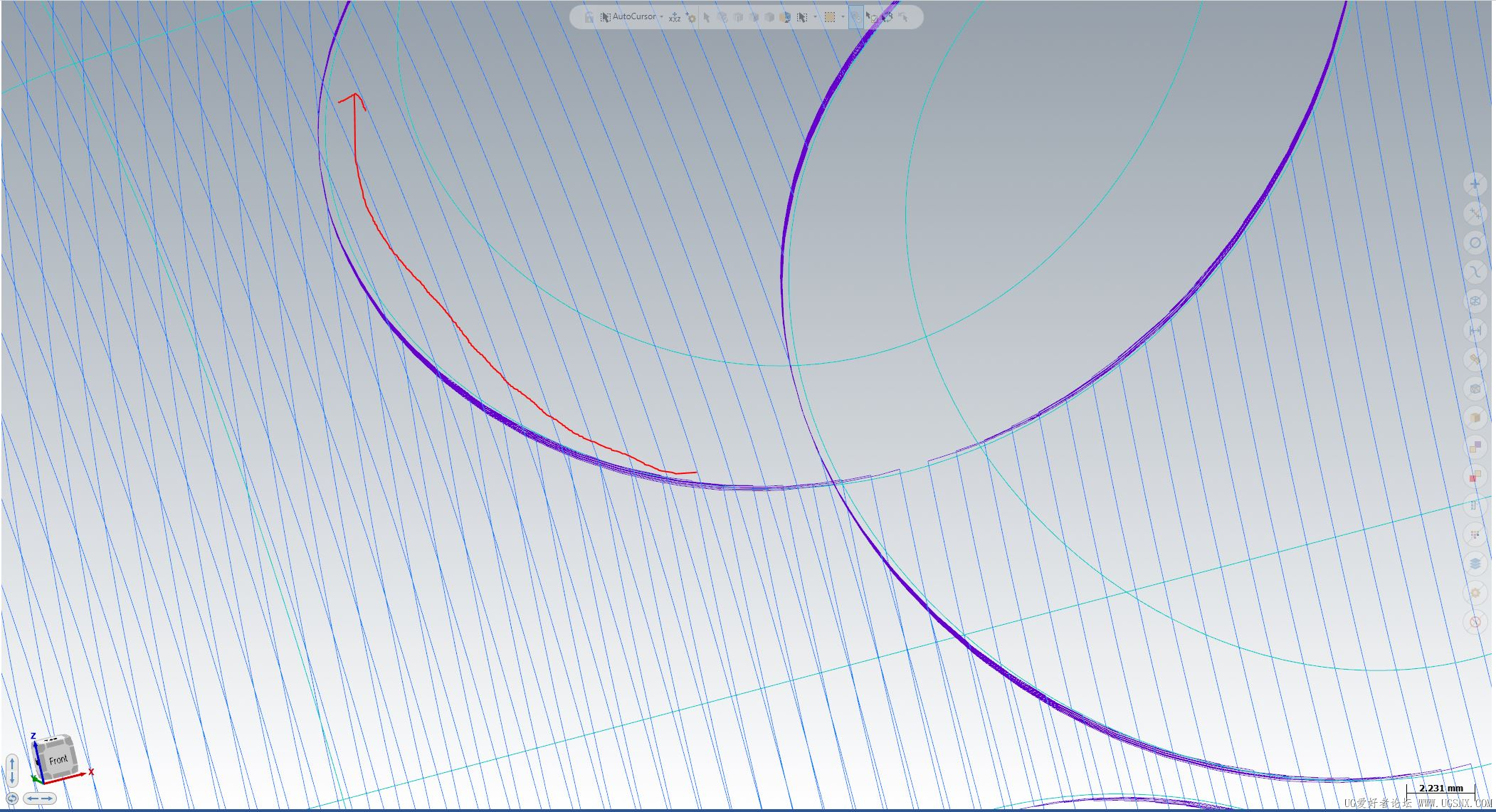Click the surface quick mask icon

1475,359
